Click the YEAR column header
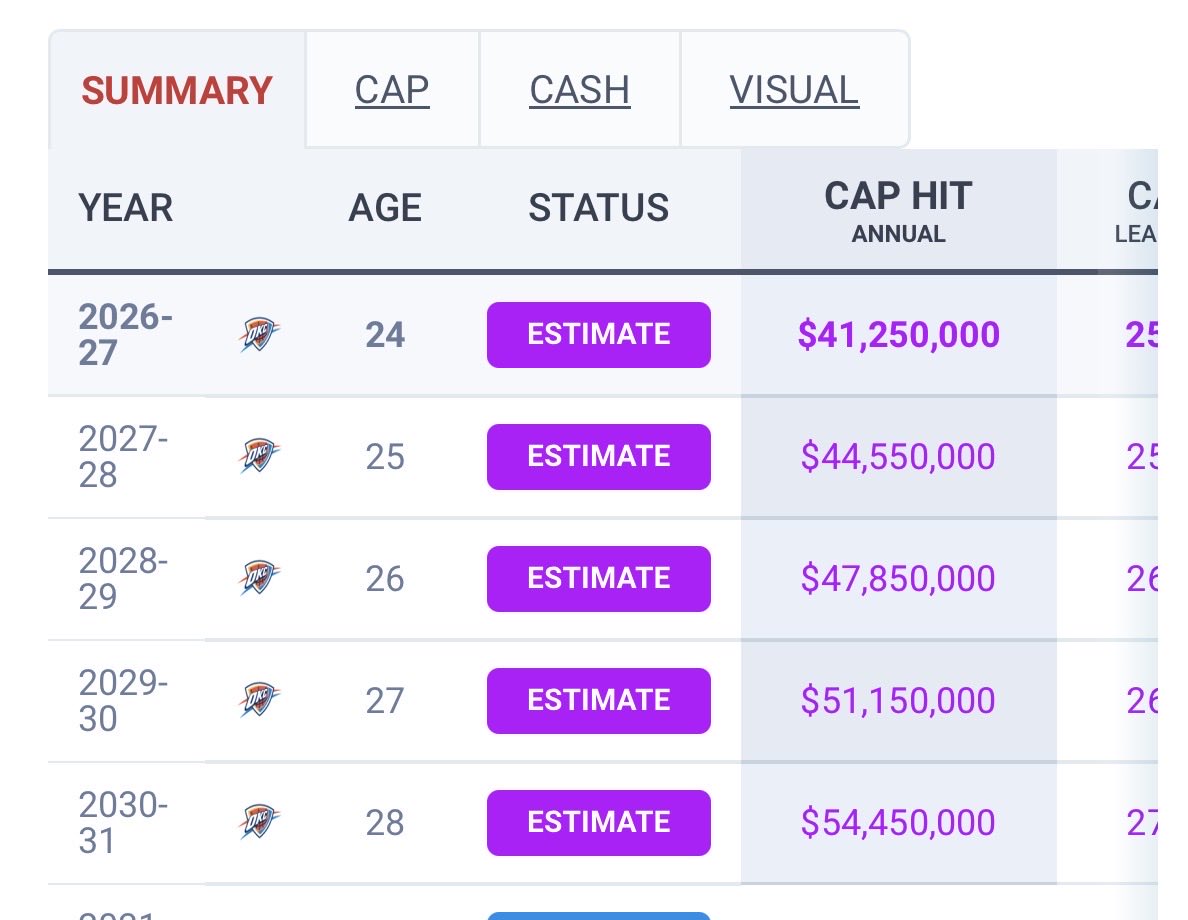1188x920 pixels. coord(126,208)
